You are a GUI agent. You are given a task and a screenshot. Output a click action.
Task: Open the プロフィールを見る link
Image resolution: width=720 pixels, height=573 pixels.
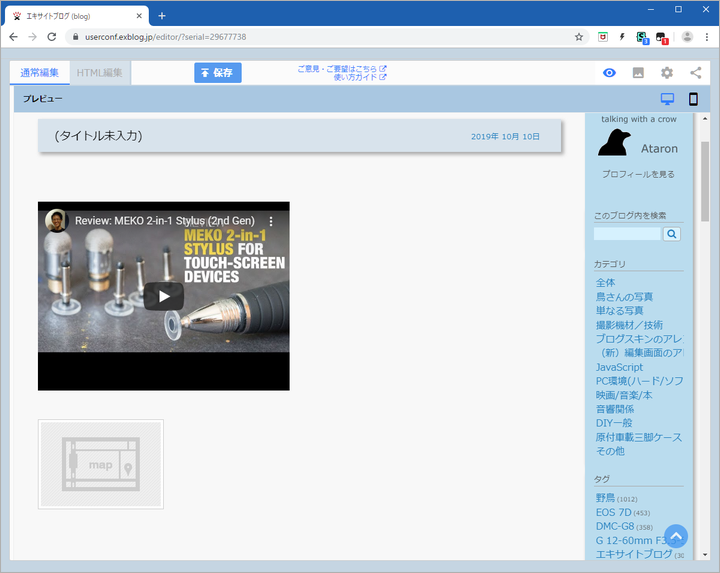(x=638, y=174)
